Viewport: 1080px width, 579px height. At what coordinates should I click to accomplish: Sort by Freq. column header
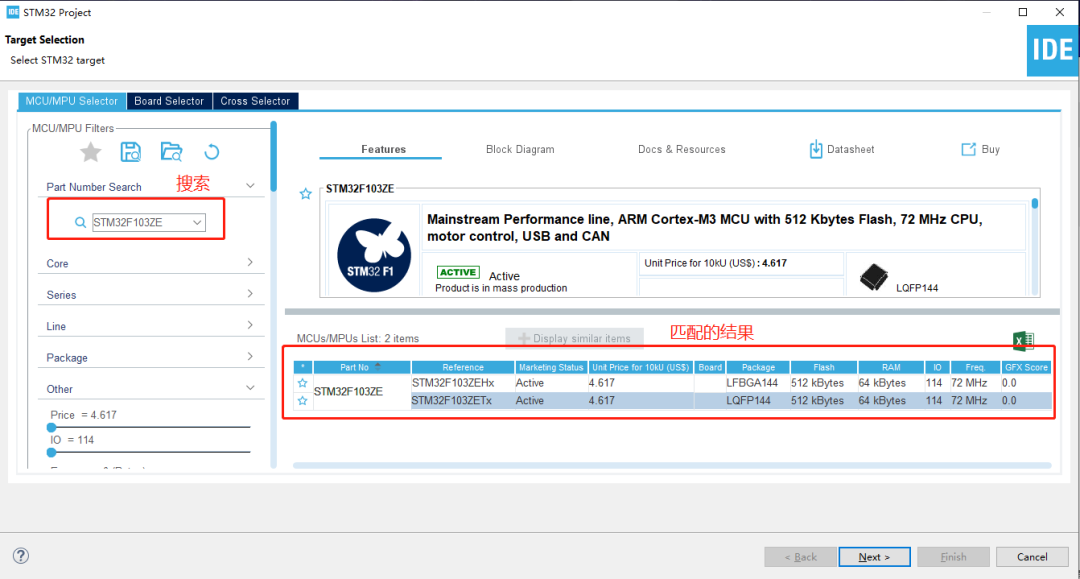(975, 368)
